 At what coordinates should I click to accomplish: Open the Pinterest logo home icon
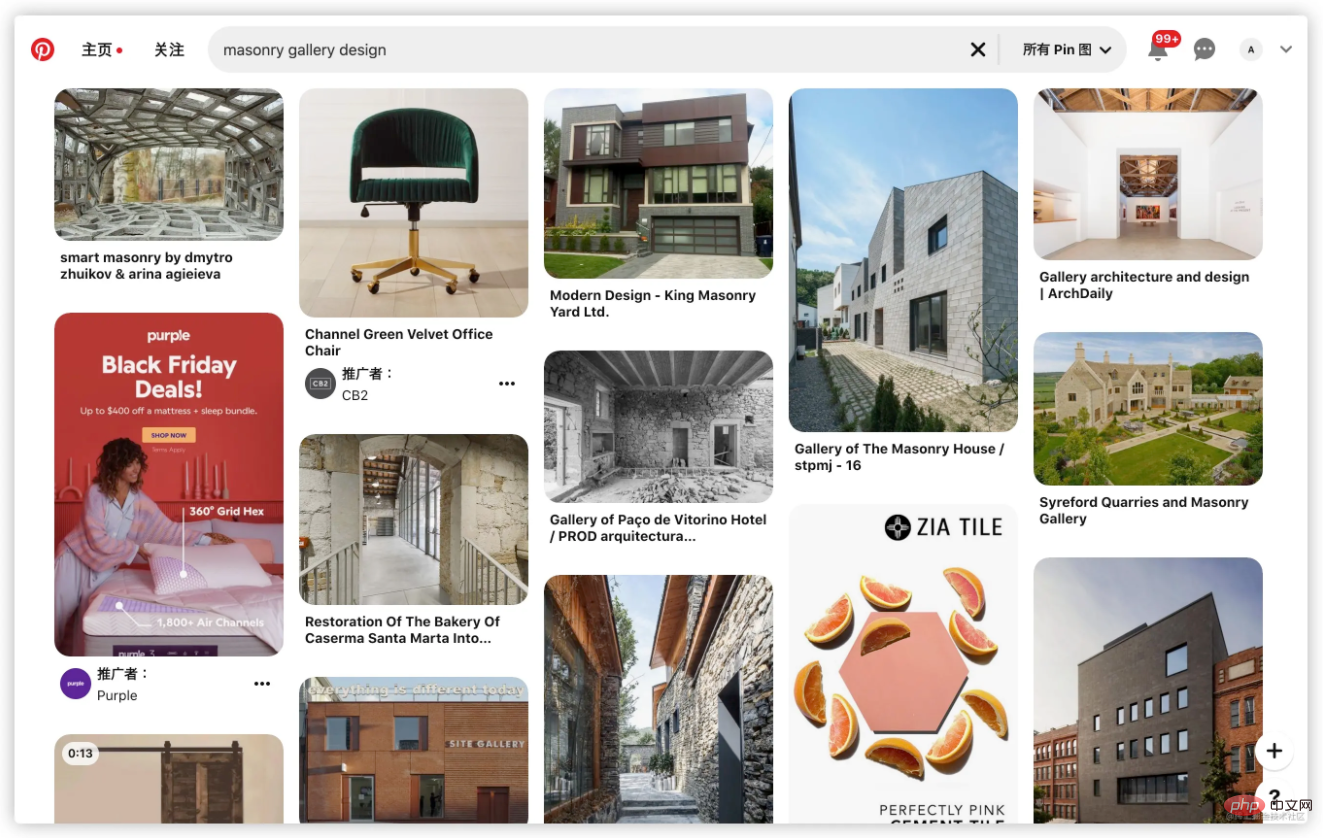43,49
